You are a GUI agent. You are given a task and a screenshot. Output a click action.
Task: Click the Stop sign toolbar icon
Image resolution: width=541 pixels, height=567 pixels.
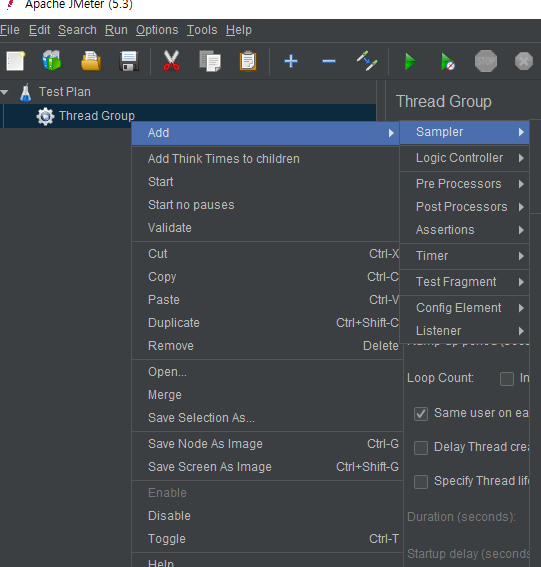[x=486, y=61]
